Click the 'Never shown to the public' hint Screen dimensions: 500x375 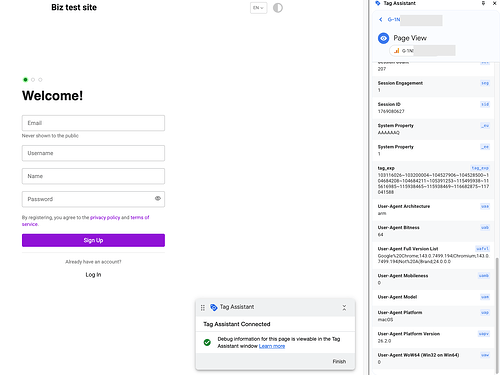tap(50, 136)
